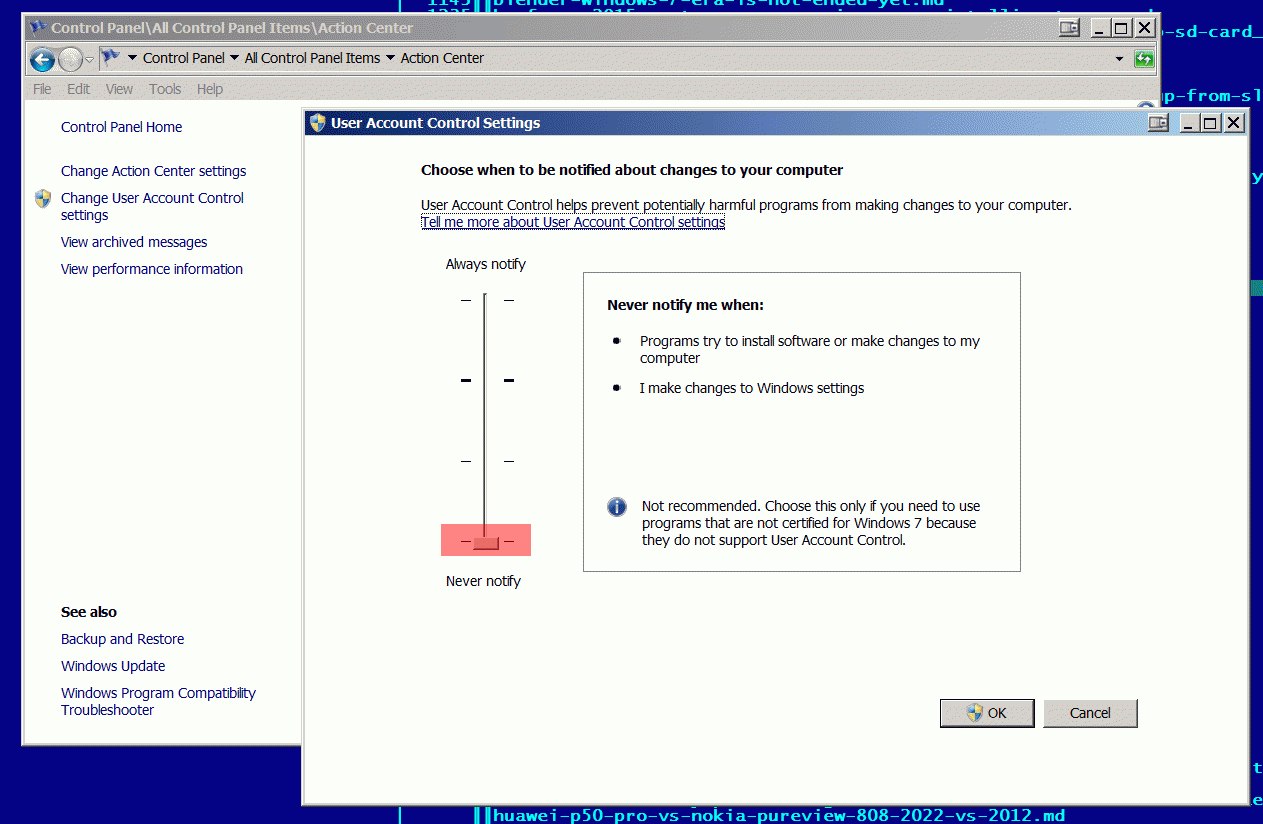The height and width of the screenshot is (824, 1263).
Task: Open the Help menu
Action: coord(210,89)
